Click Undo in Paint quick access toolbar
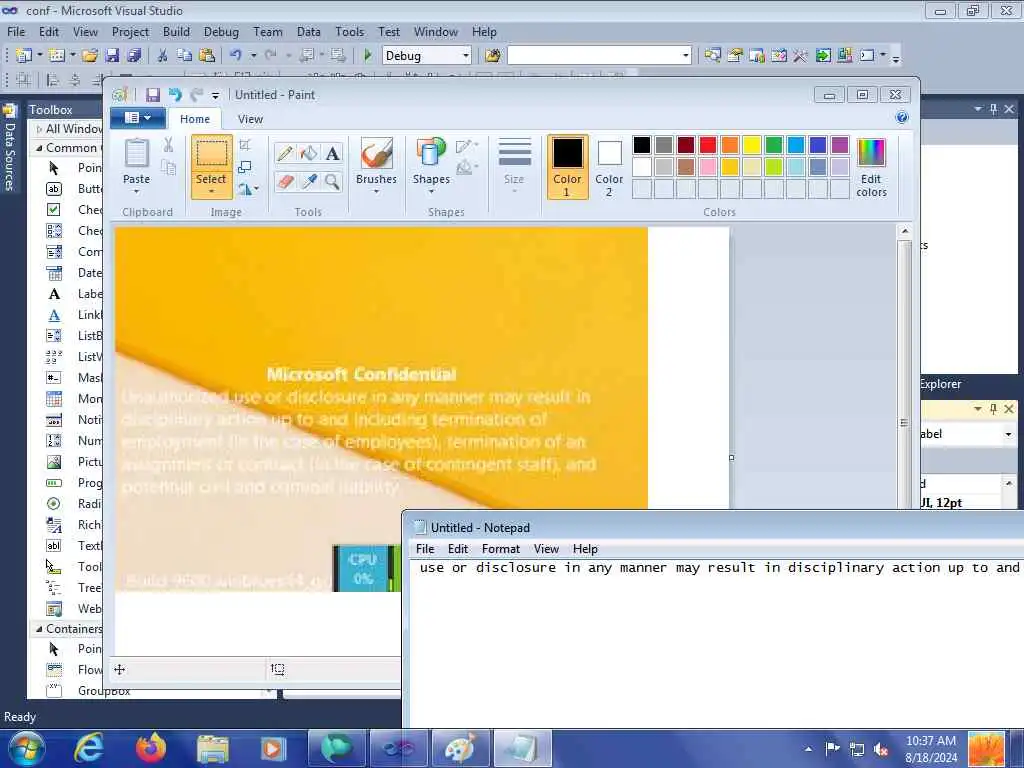Screen dimensions: 1024x768 pos(175,95)
